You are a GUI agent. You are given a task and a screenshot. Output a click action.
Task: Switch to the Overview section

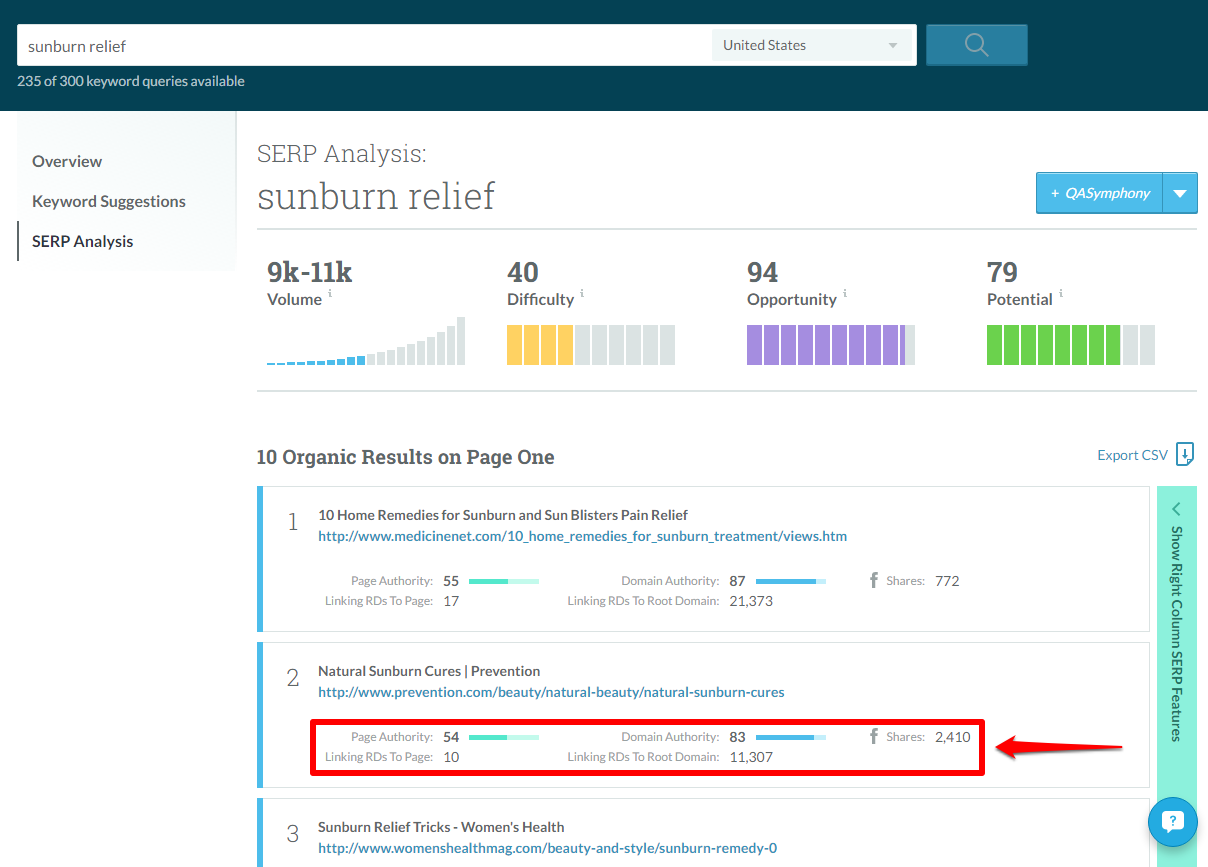coord(67,161)
